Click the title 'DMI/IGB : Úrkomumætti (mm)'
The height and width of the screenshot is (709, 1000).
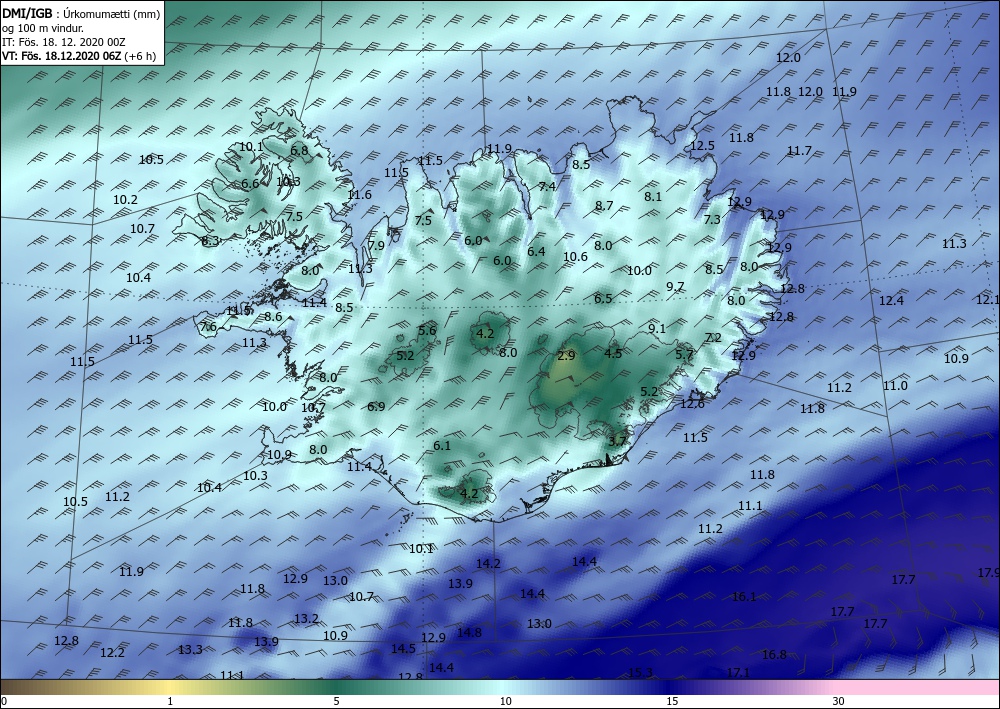tap(81, 12)
